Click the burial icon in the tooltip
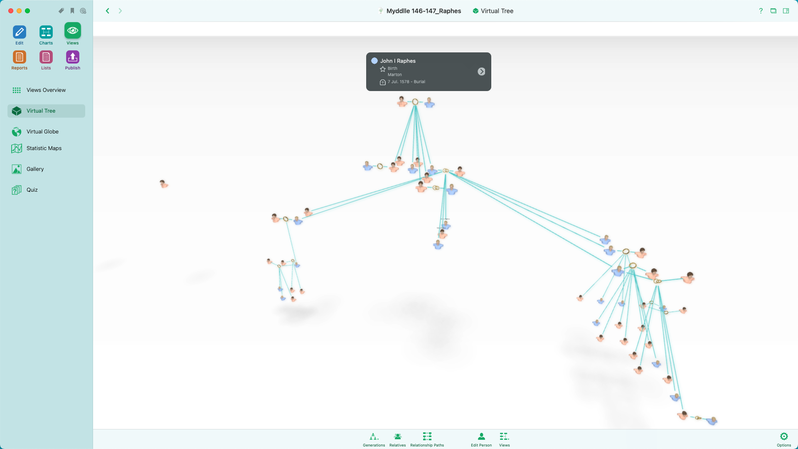Image resolution: width=798 pixels, height=449 pixels. tap(383, 82)
